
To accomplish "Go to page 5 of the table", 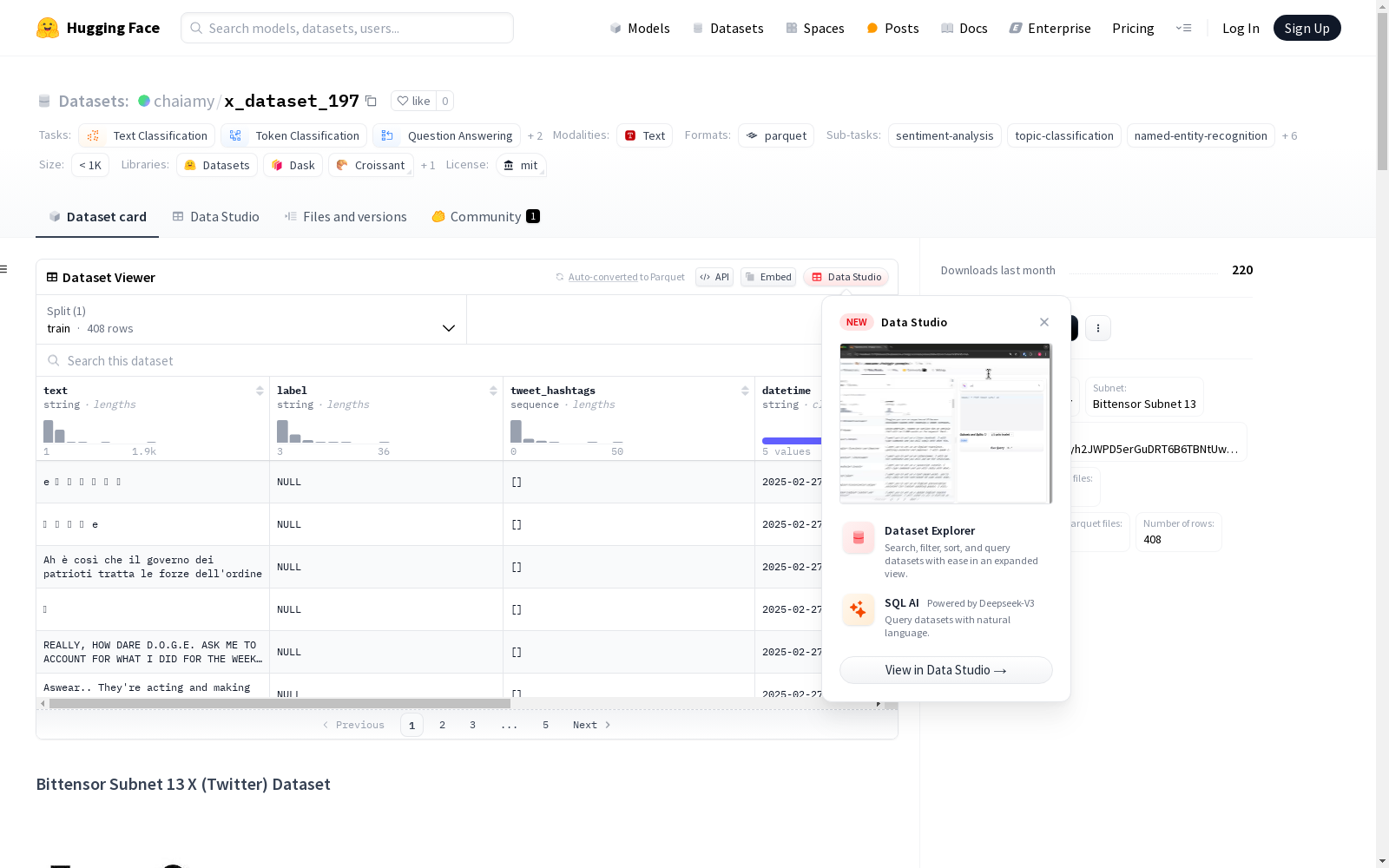I will [545, 725].
